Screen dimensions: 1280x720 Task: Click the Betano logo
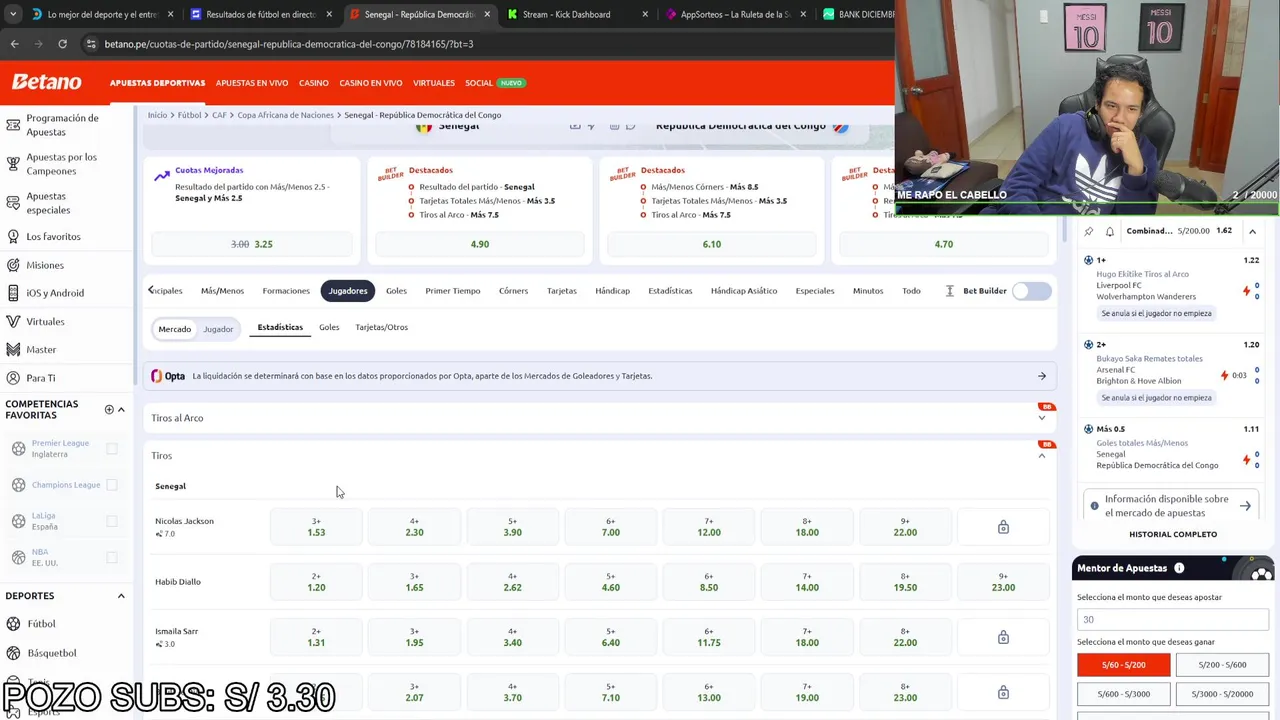(x=46, y=82)
